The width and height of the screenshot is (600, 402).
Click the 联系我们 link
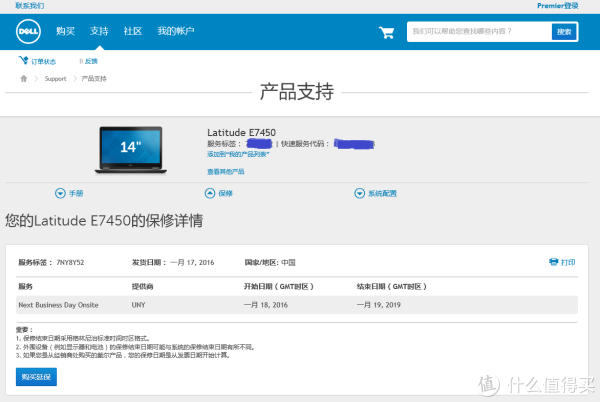[29, 6]
